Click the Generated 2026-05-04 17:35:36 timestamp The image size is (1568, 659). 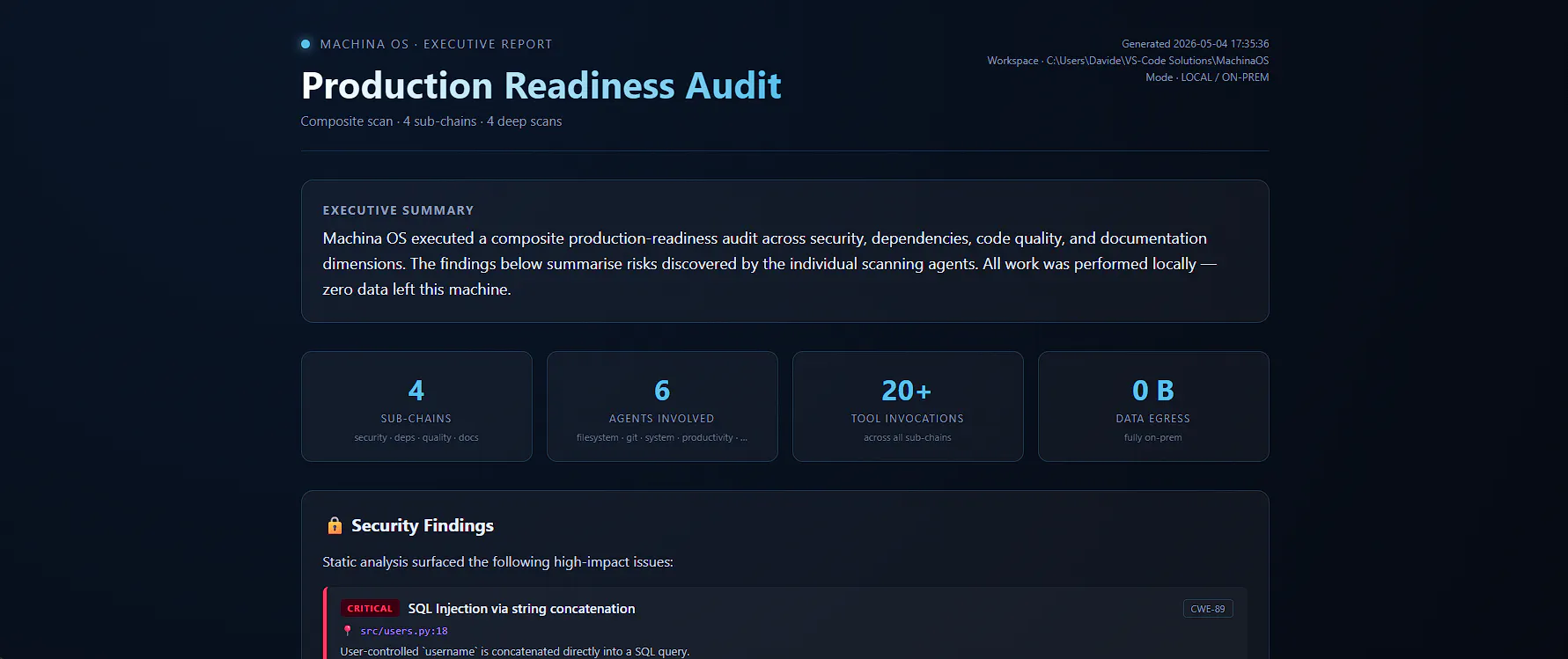1196,44
